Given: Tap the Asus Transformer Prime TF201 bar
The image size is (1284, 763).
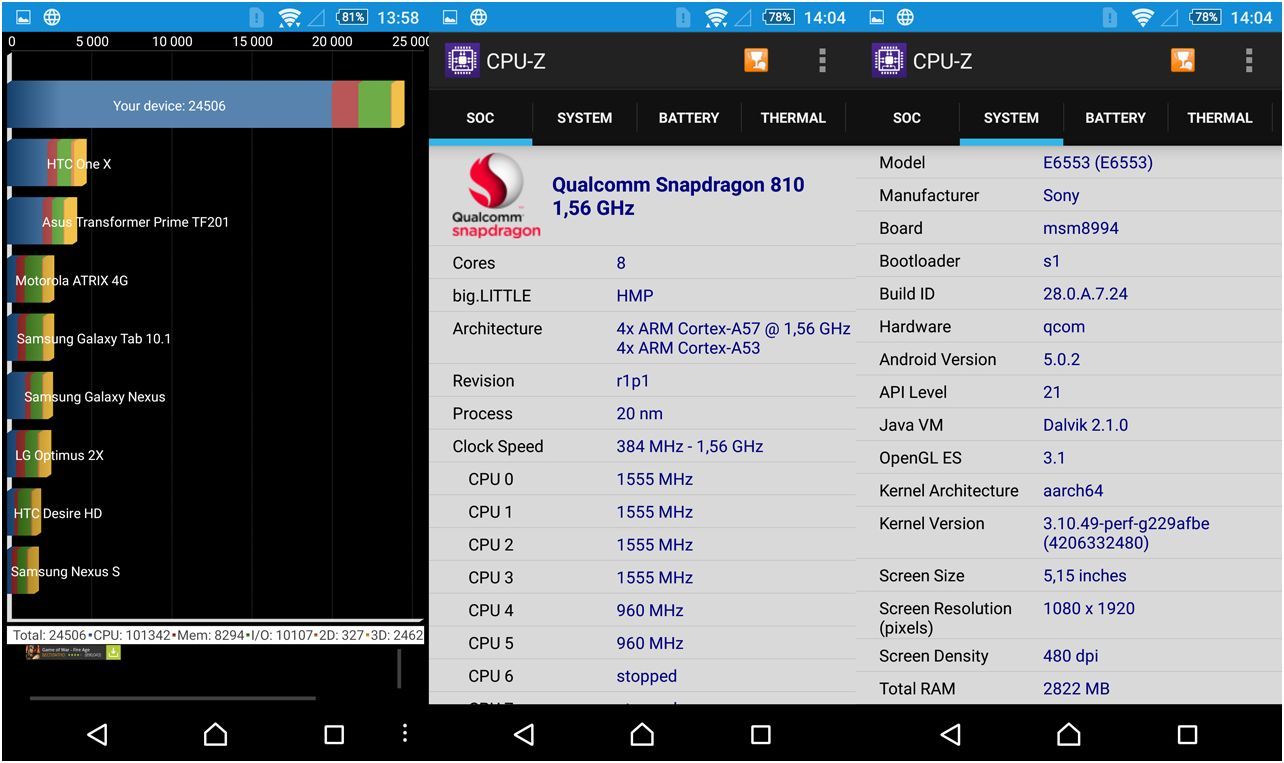Looking at the screenshot, I should (42, 221).
